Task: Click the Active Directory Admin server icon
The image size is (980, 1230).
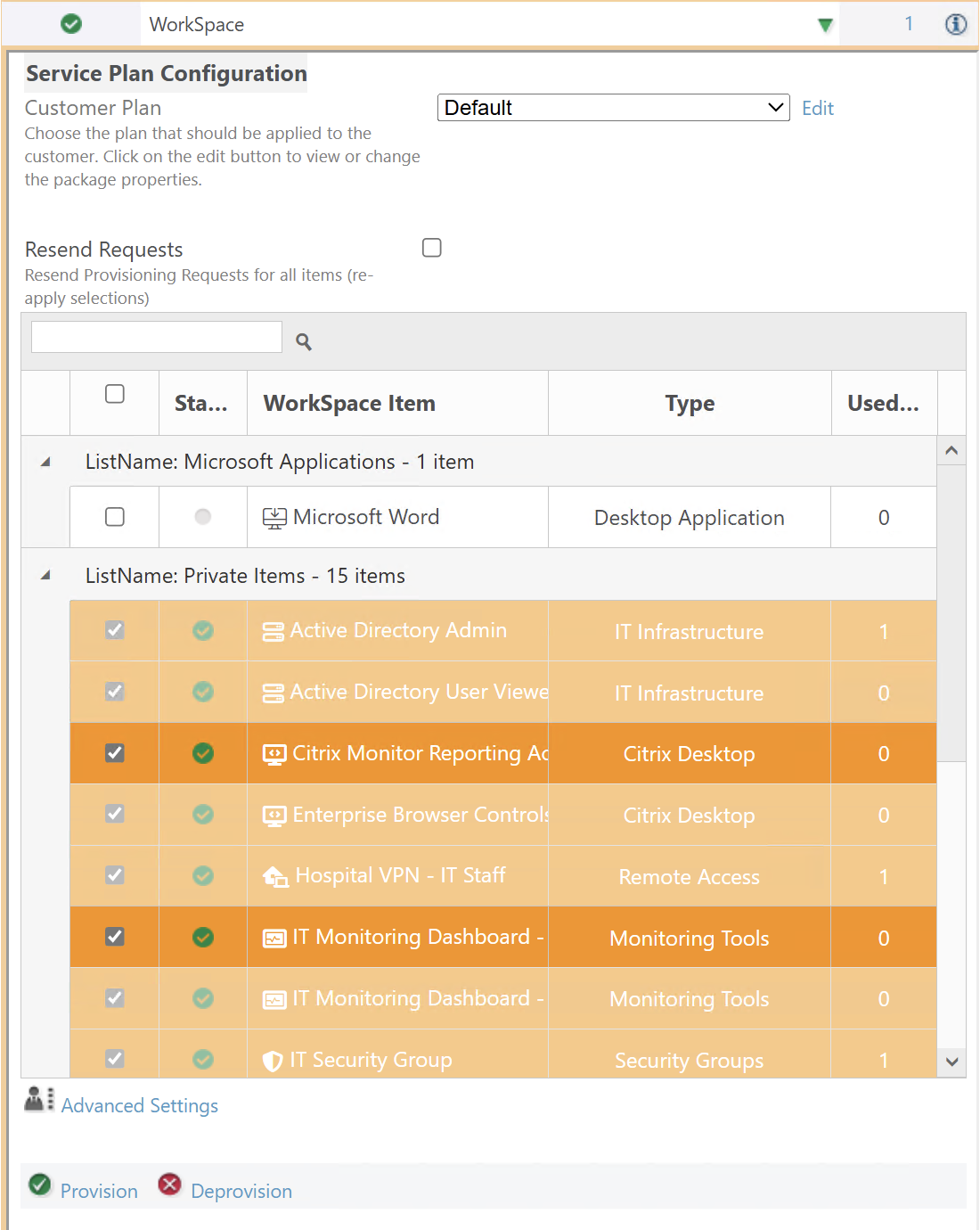Action: point(274,632)
